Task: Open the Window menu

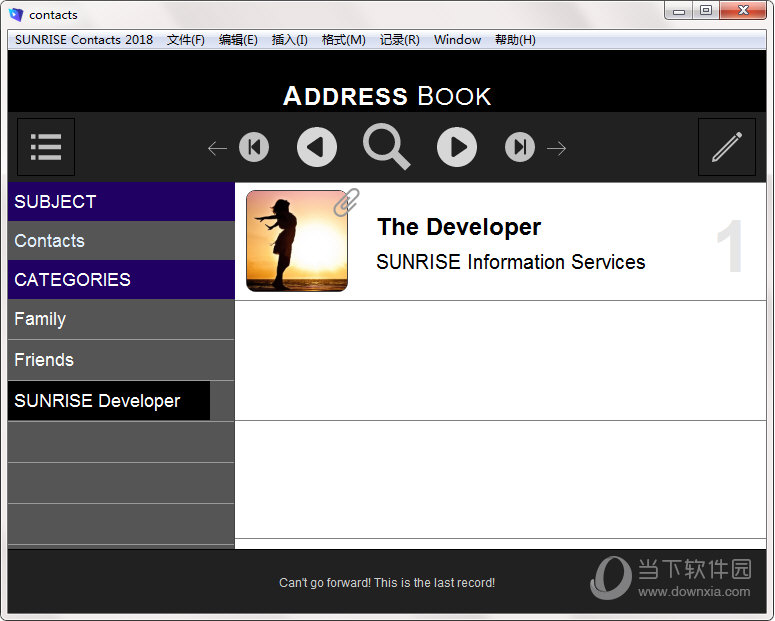Action: [x=457, y=40]
